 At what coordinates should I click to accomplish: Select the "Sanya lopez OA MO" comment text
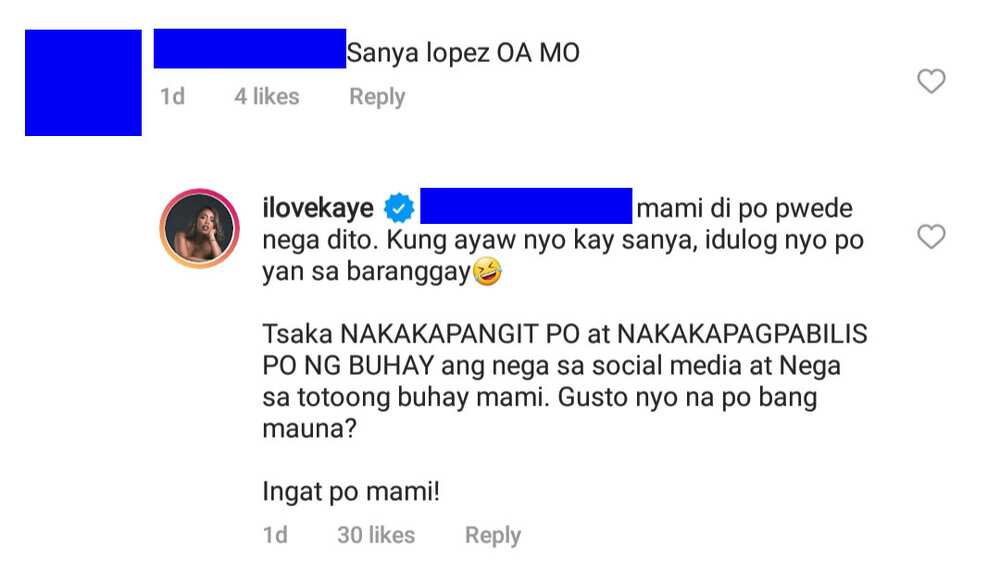click(x=463, y=53)
